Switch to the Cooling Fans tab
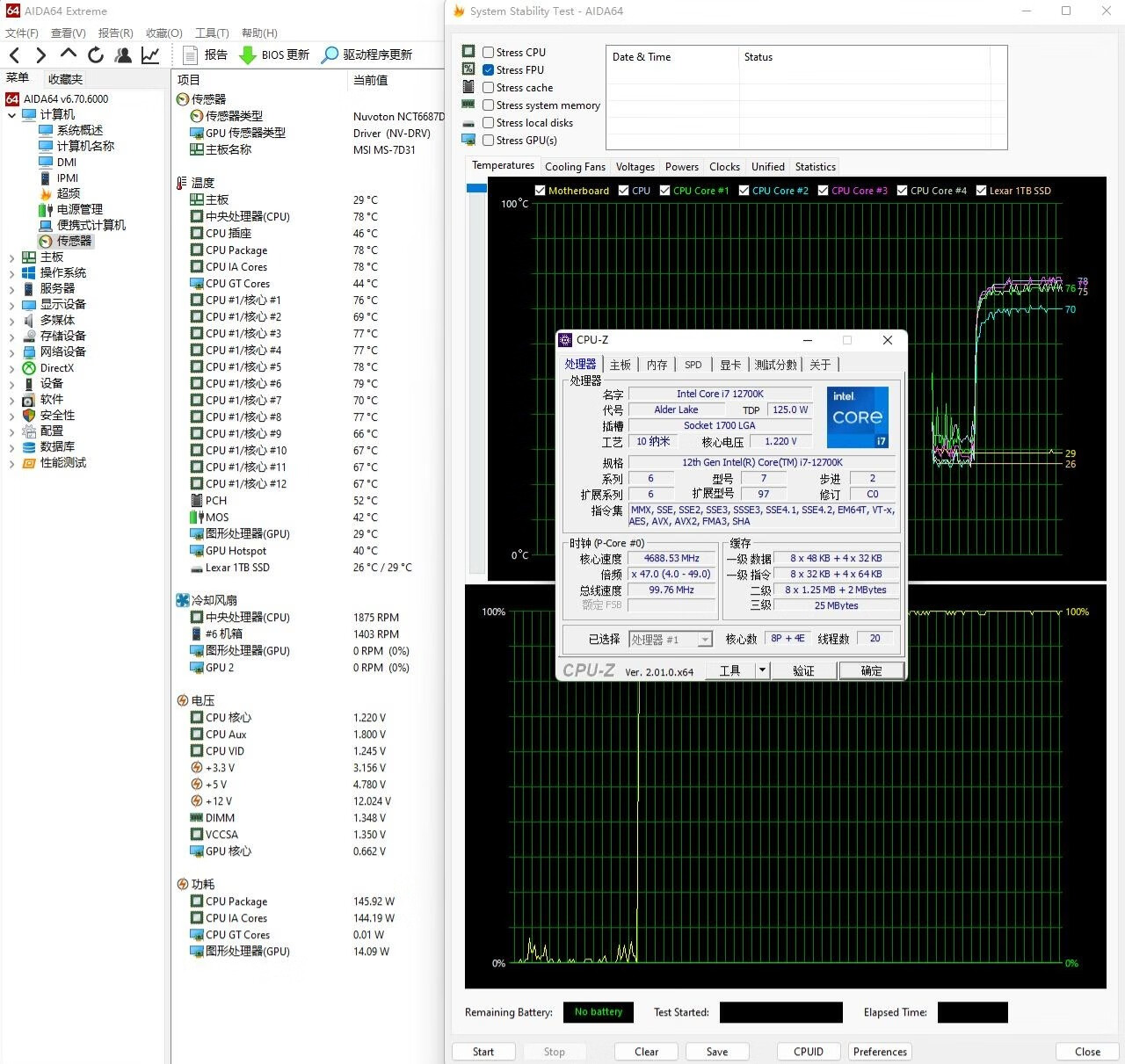The width and height of the screenshot is (1125, 1064). click(x=575, y=167)
